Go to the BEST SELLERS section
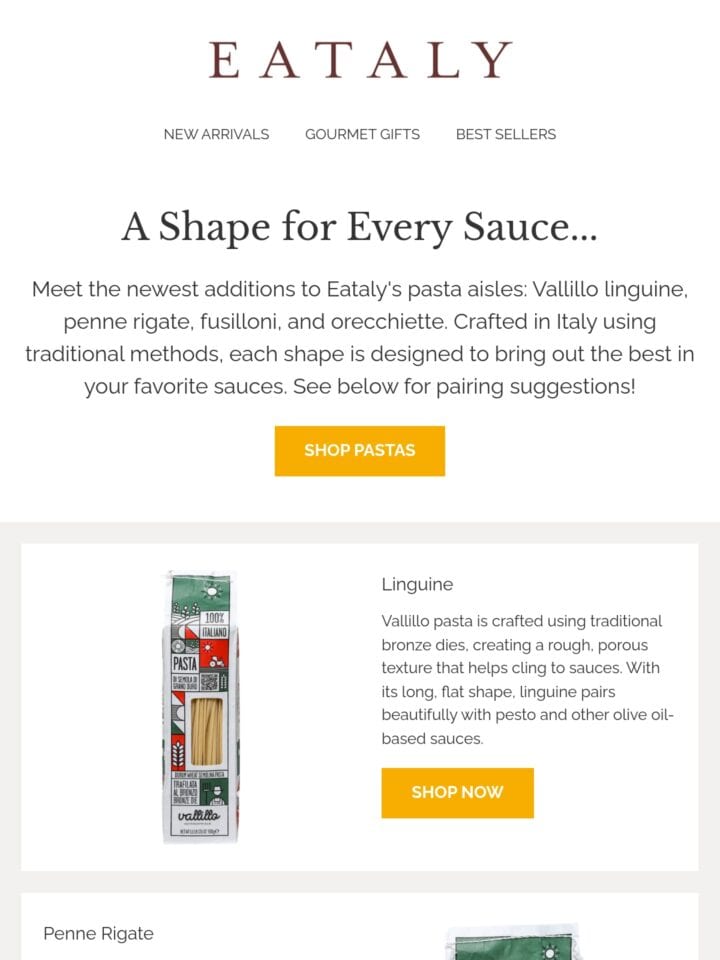720x960 pixels. pos(506,134)
